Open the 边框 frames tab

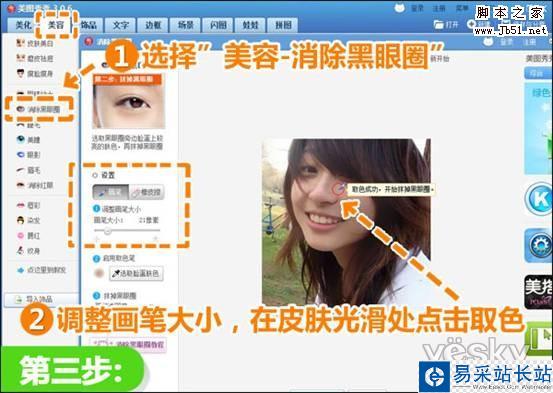[x=153, y=25]
